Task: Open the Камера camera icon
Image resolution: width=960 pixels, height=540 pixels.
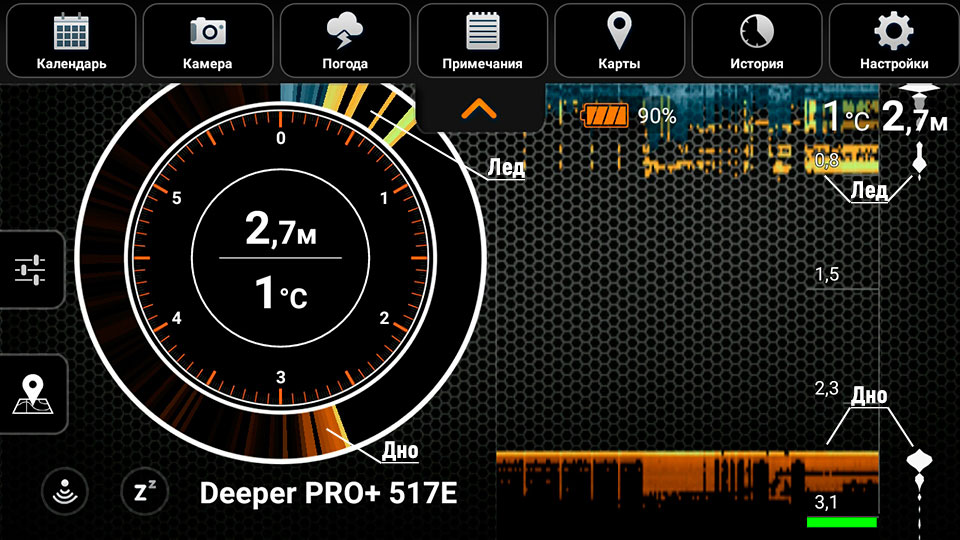Action: (x=208, y=40)
